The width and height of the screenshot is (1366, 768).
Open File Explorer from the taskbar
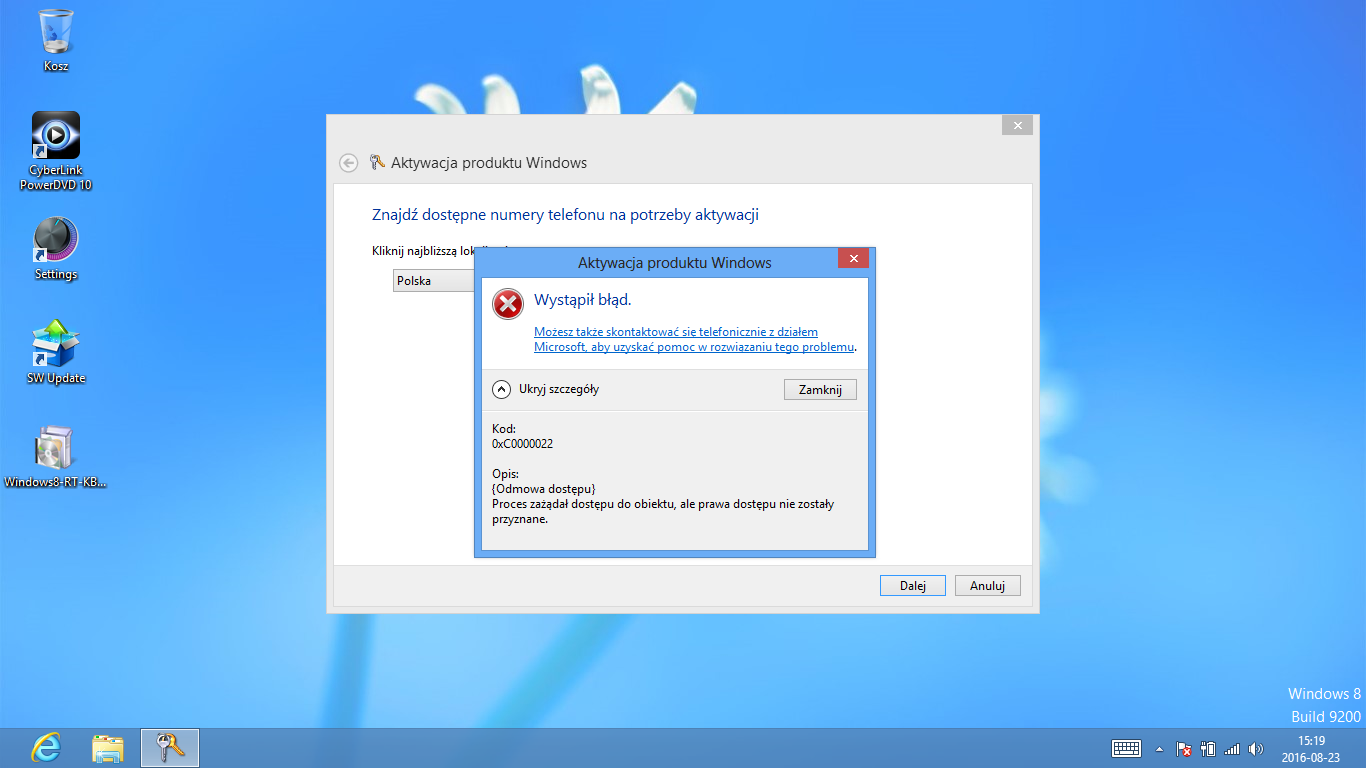click(108, 748)
